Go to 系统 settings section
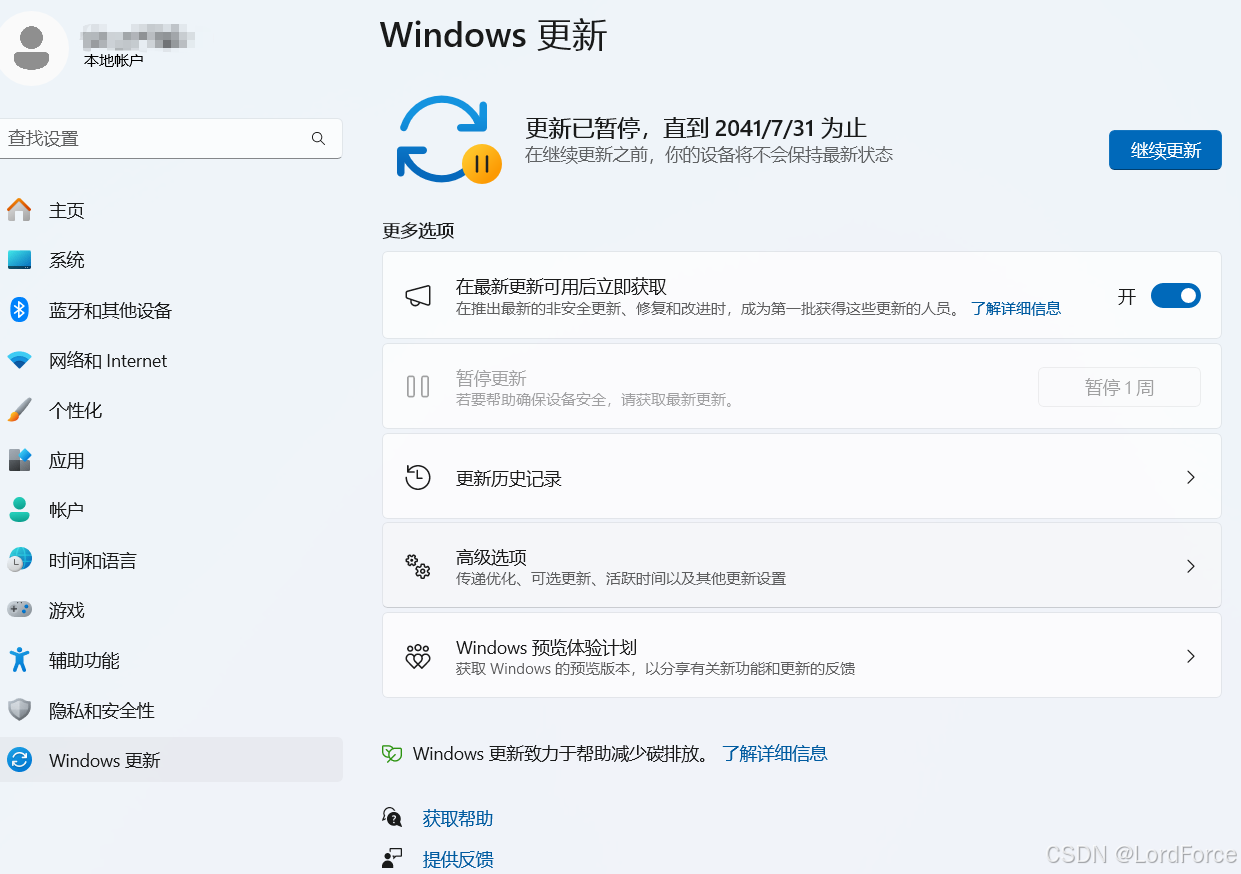Image resolution: width=1241 pixels, height=874 pixels. [171, 260]
